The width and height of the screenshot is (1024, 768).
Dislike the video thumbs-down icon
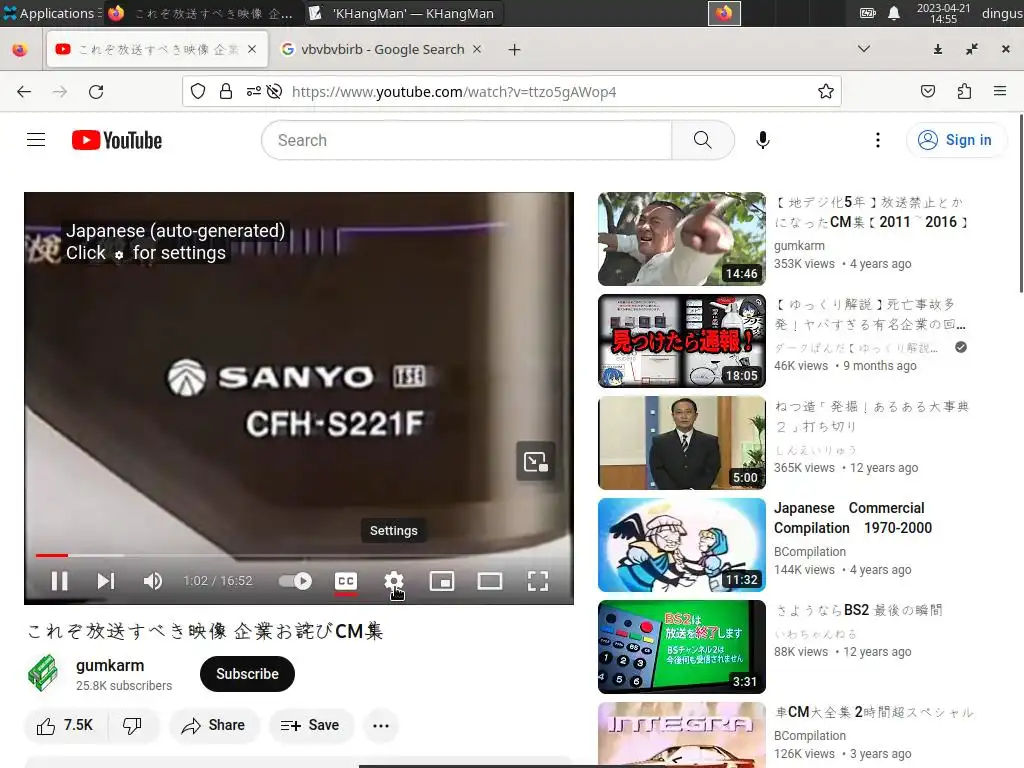[133, 726]
